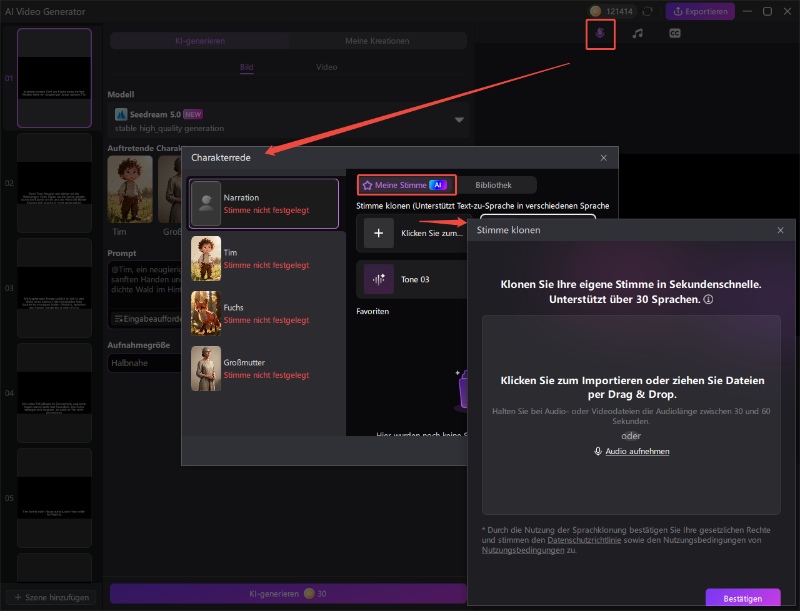Close the Stimme klonen dialog
This screenshot has height=611, width=800.
[780, 230]
